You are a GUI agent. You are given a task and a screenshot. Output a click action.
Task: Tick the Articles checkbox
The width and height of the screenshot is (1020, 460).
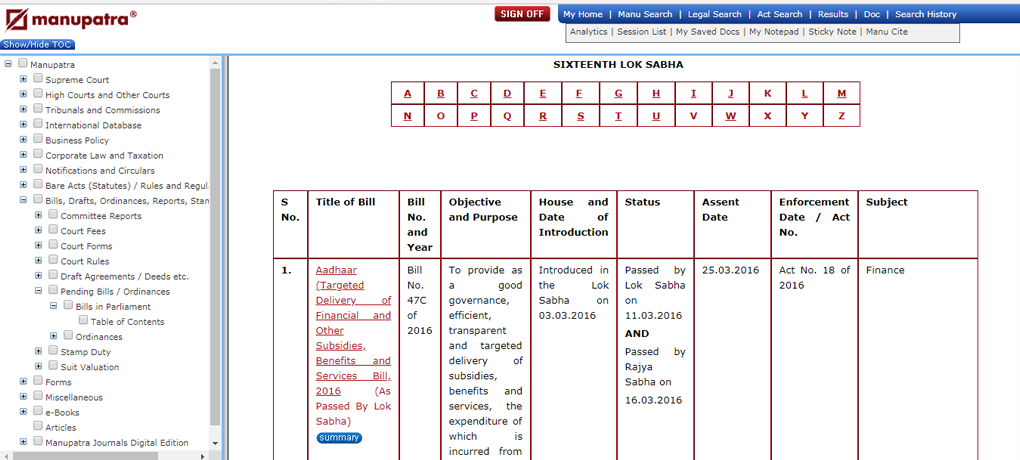[38, 426]
